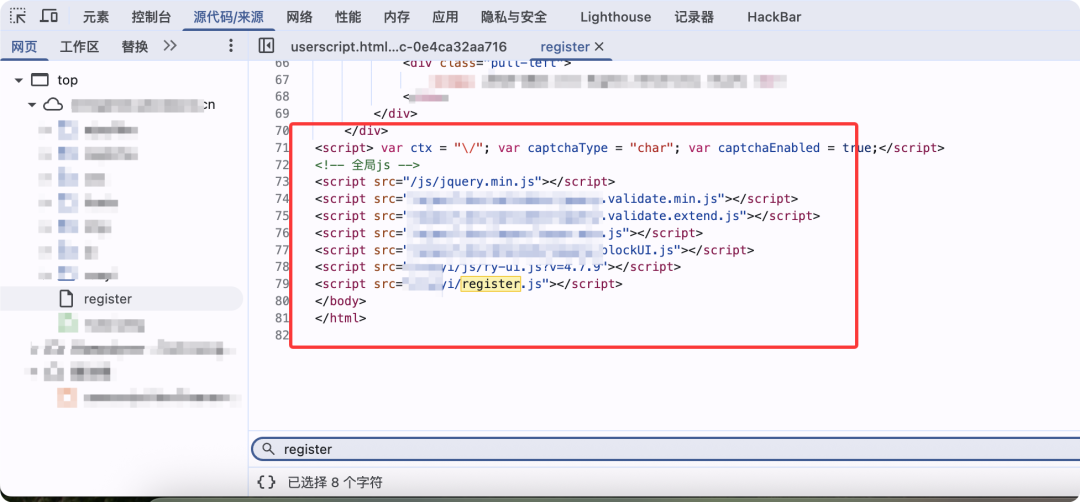Switch to the 工作区 navigator tab
This screenshot has width=1080, height=502.
point(79,47)
